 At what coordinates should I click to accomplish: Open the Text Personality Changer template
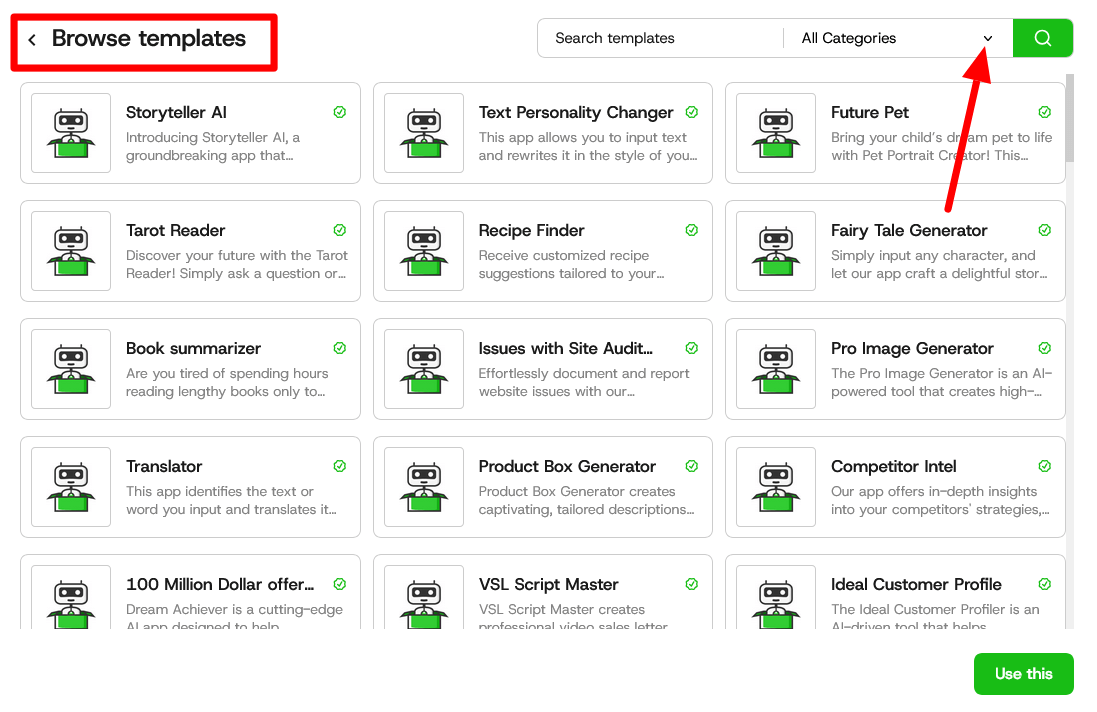[542, 133]
